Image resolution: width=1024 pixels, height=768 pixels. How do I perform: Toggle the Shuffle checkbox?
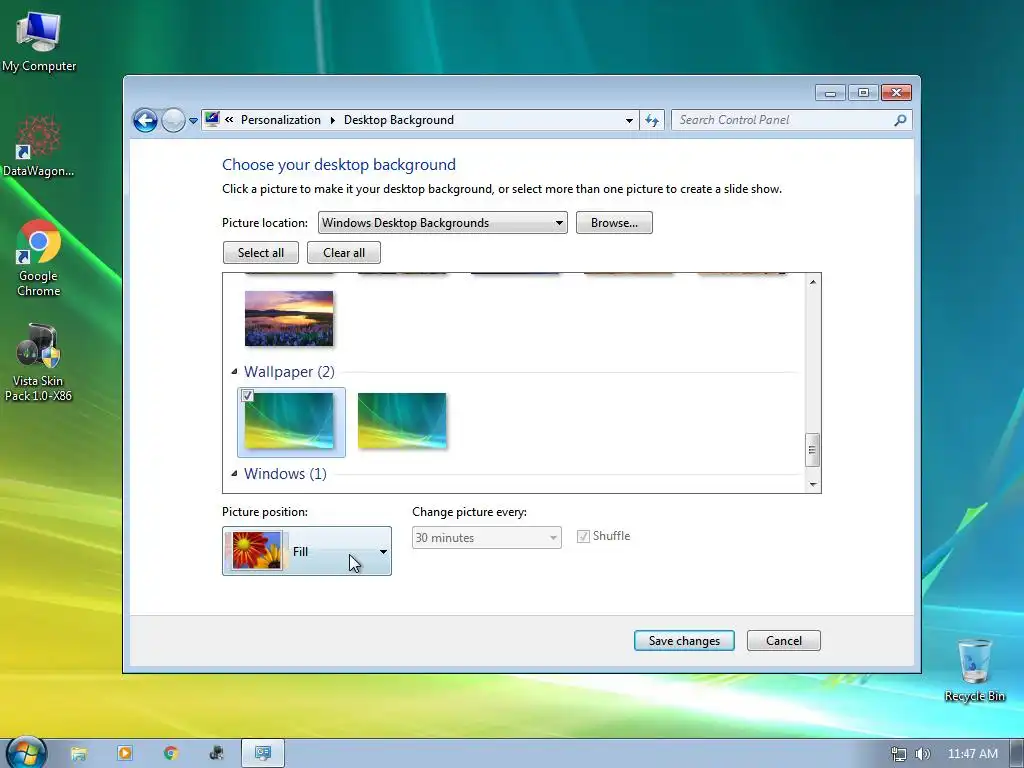[x=583, y=536]
